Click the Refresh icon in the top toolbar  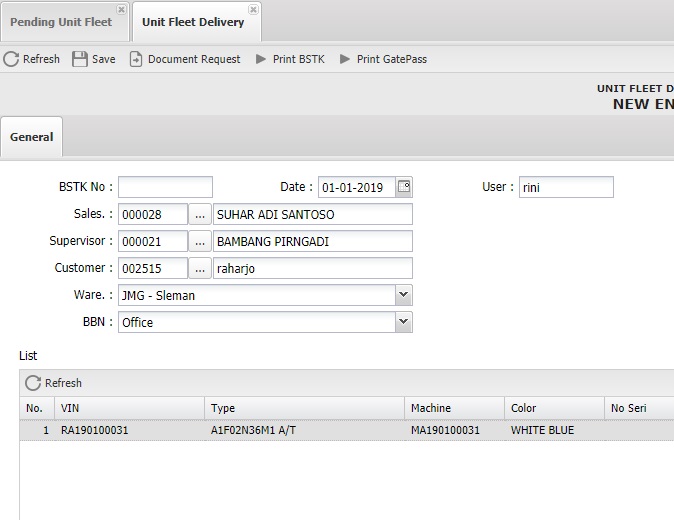tap(12, 59)
